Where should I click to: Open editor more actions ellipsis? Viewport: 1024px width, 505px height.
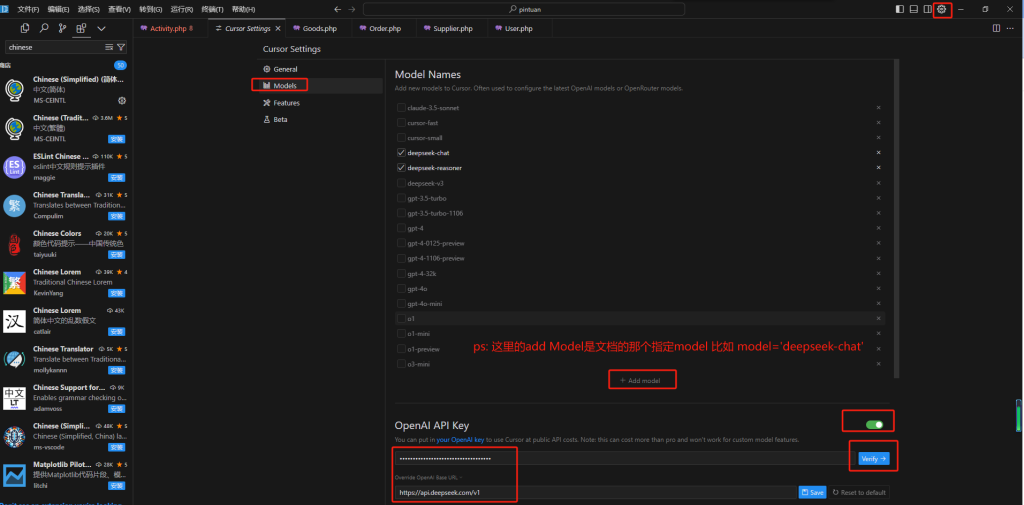1011,28
